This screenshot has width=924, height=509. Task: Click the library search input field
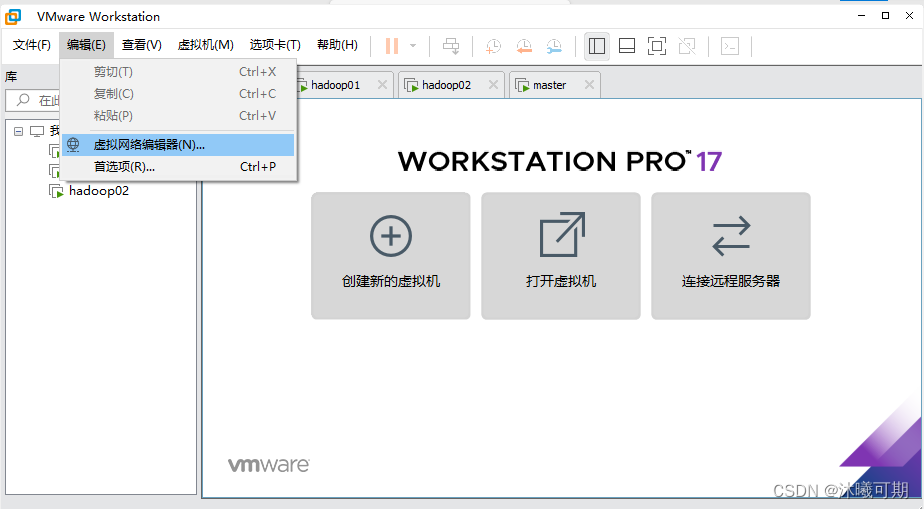[33, 100]
